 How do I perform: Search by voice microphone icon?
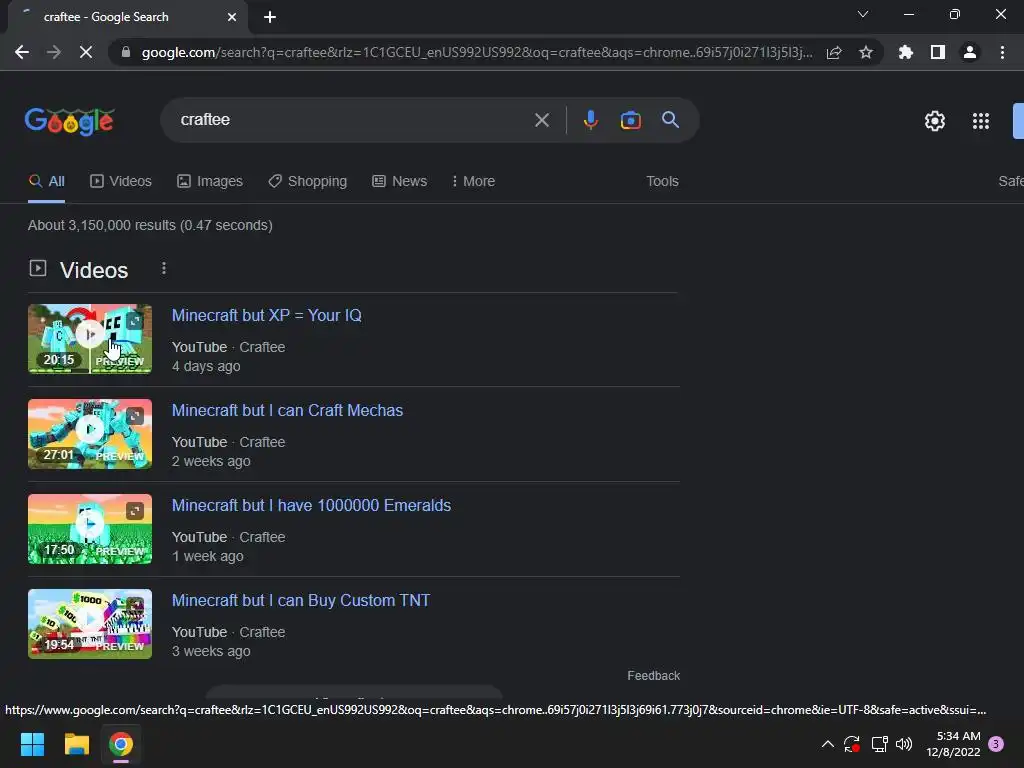pyautogui.click(x=590, y=120)
